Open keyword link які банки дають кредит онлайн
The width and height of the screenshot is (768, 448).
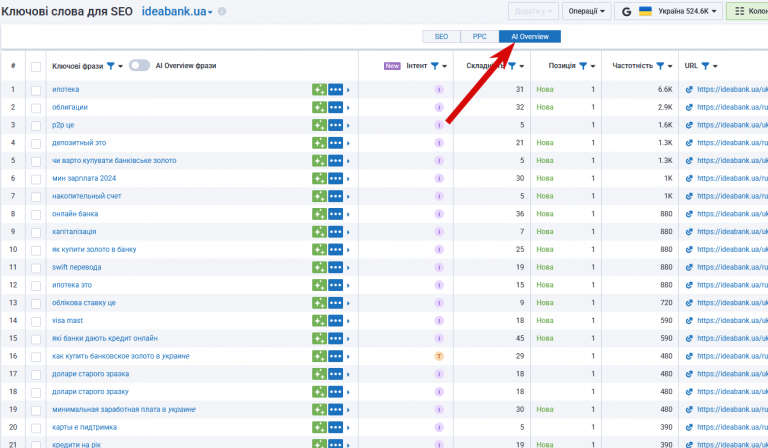click(105, 338)
